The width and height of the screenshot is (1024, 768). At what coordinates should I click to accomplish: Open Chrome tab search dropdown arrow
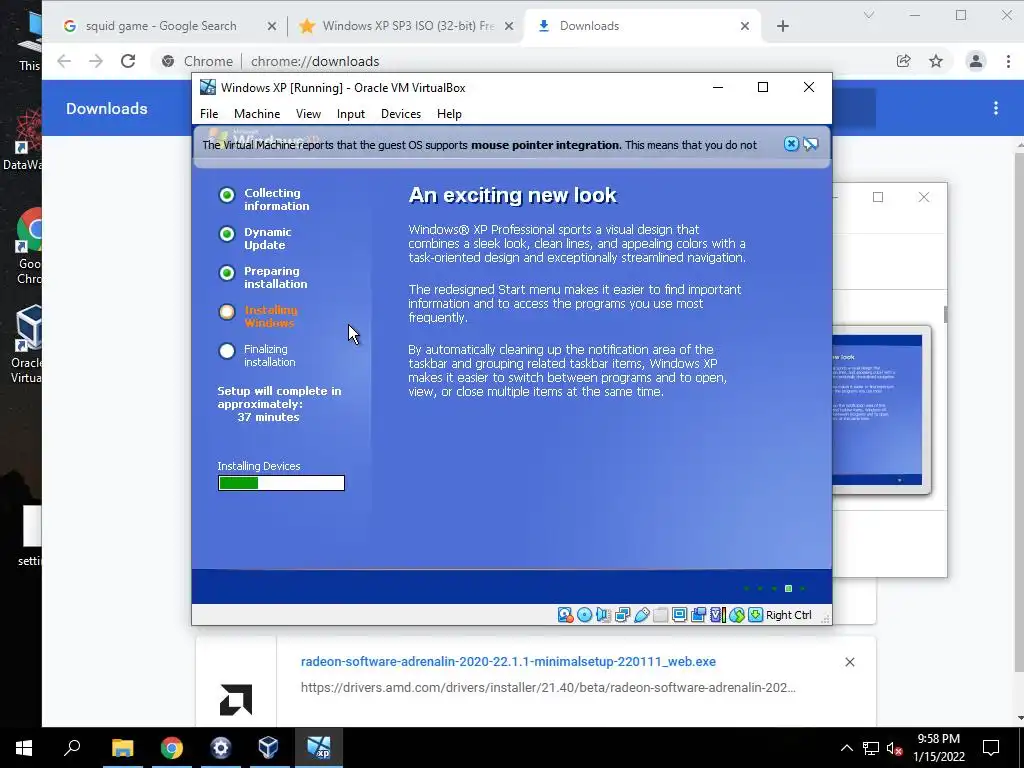tap(869, 14)
